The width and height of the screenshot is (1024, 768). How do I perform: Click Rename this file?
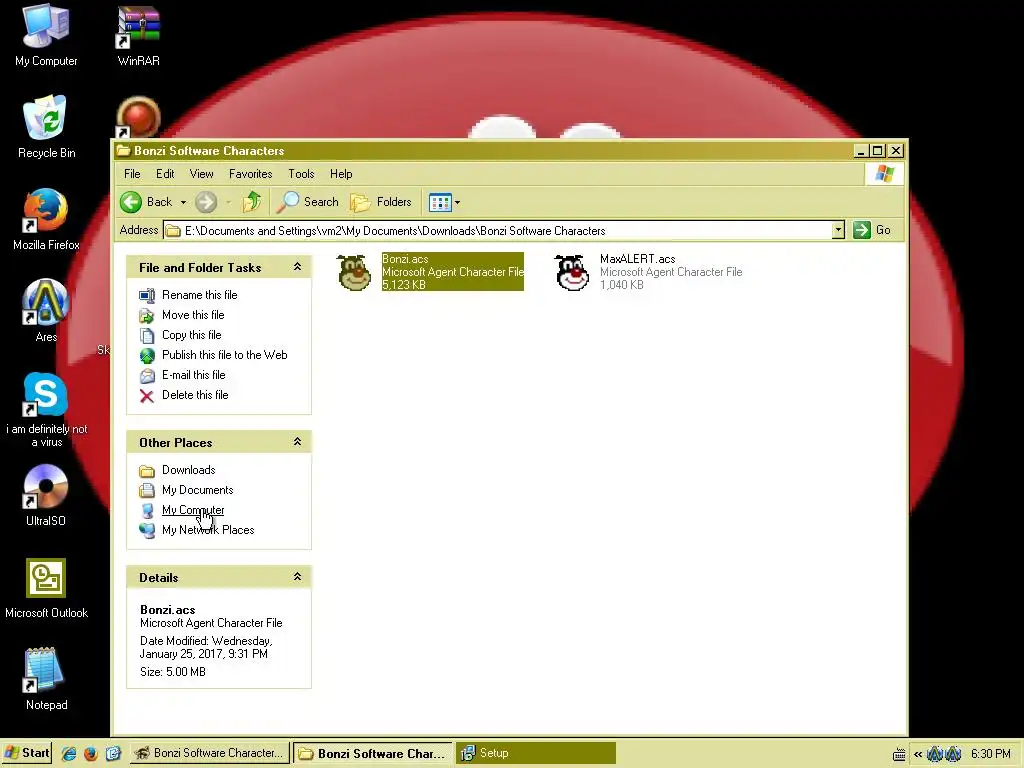(199, 295)
